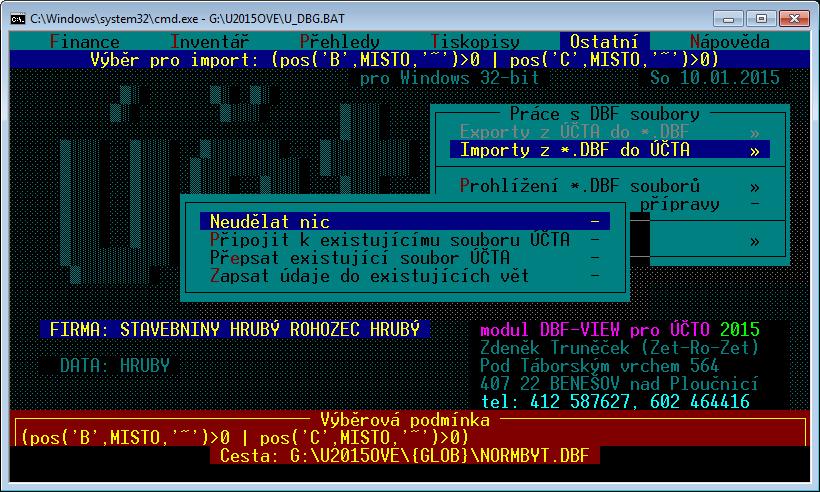820x492 pixels.
Task: Click the condition expression in the red panel
Action: pyautogui.click(x=245, y=438)
